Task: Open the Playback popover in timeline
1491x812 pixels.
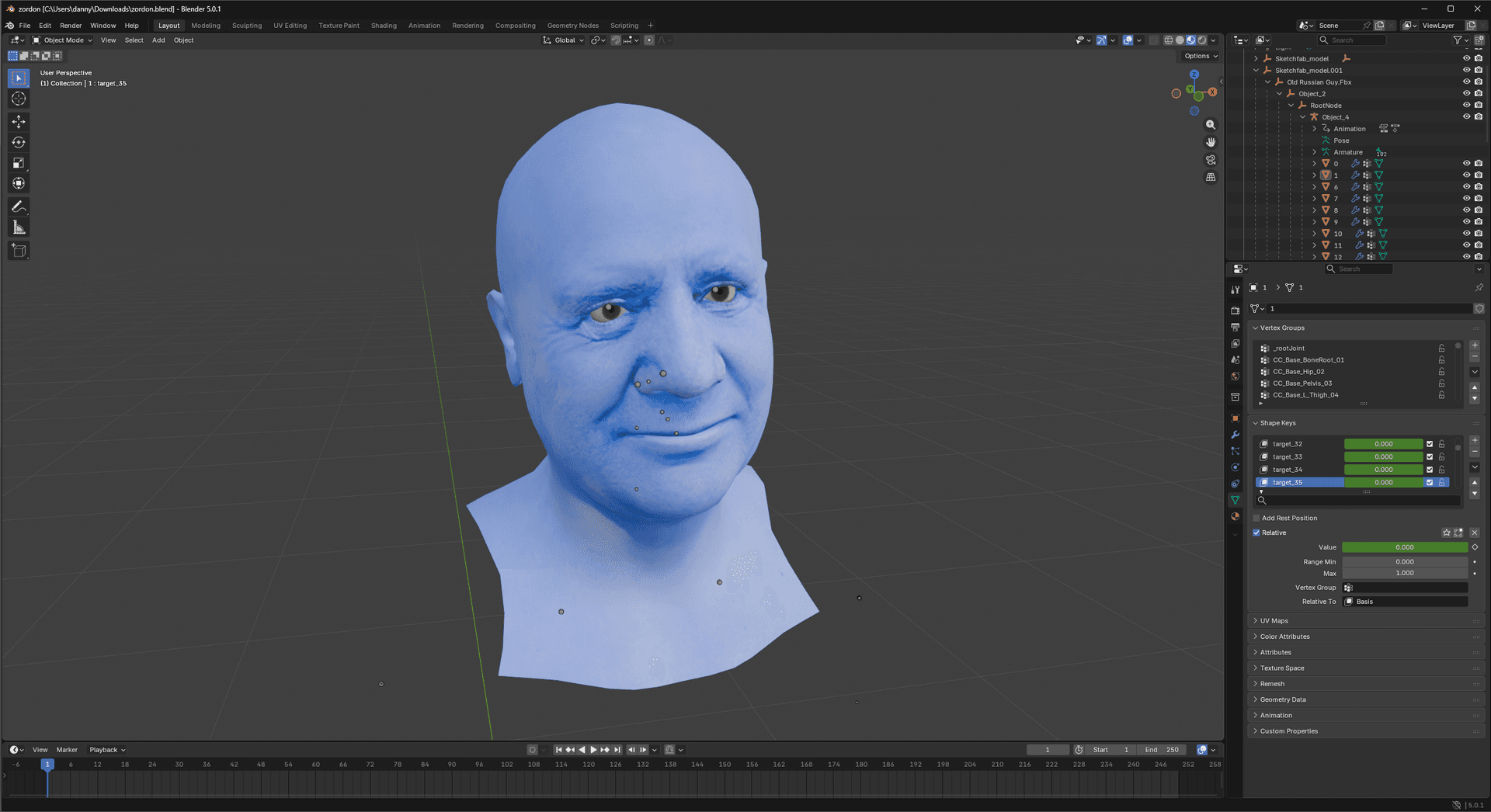Action: tap(106, 750)
